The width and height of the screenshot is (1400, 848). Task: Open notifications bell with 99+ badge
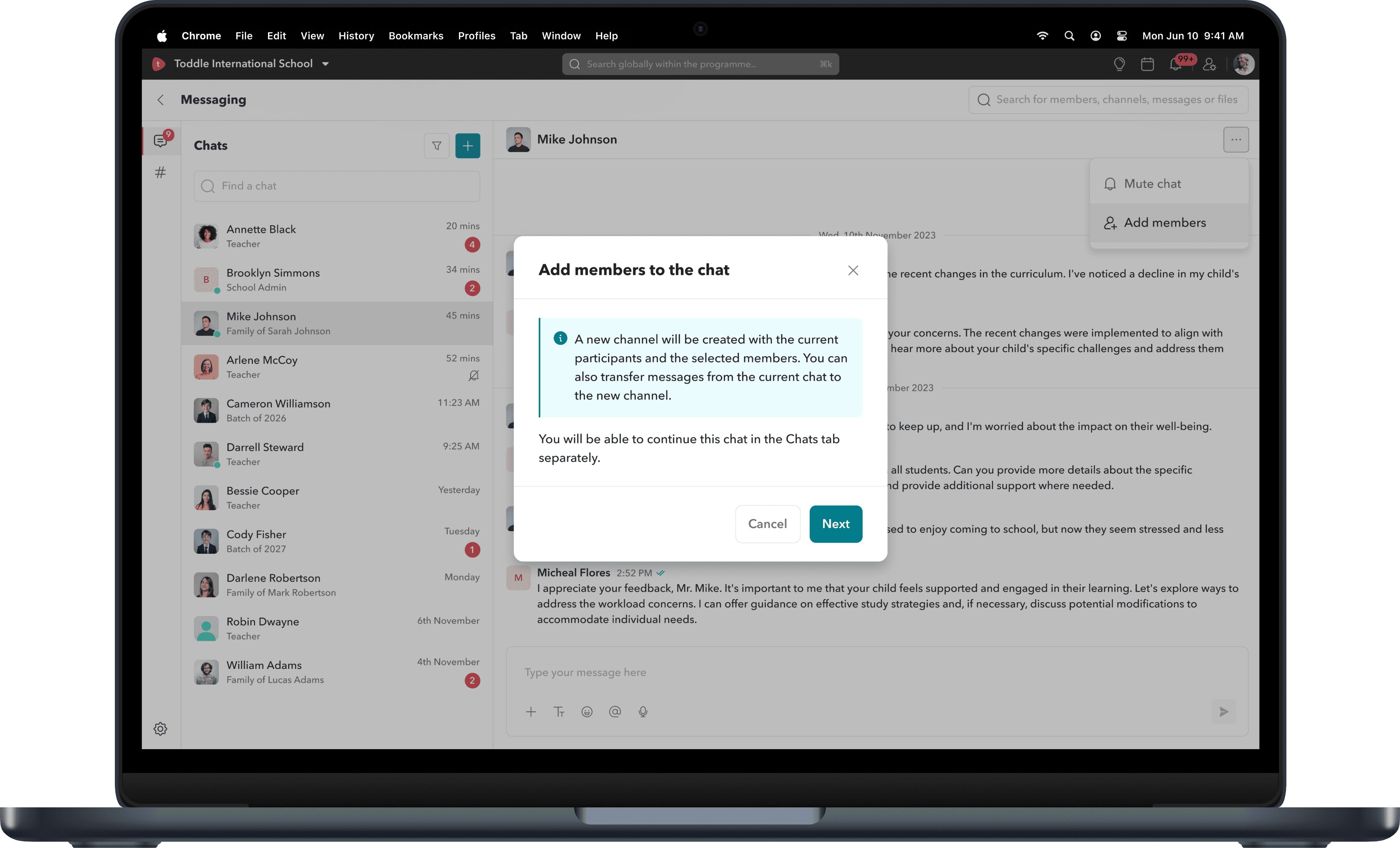[x=1175, y=64]
